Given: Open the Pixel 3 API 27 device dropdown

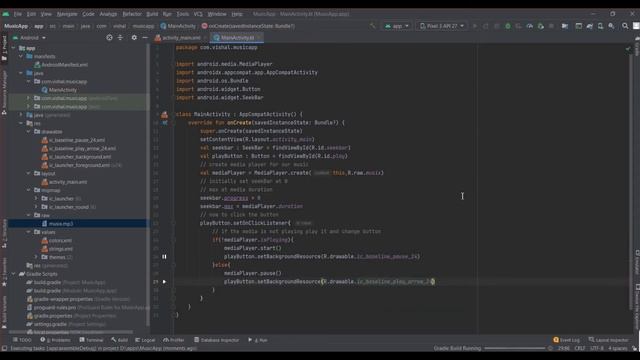Looking at the screenshot, I should point(442,26).
